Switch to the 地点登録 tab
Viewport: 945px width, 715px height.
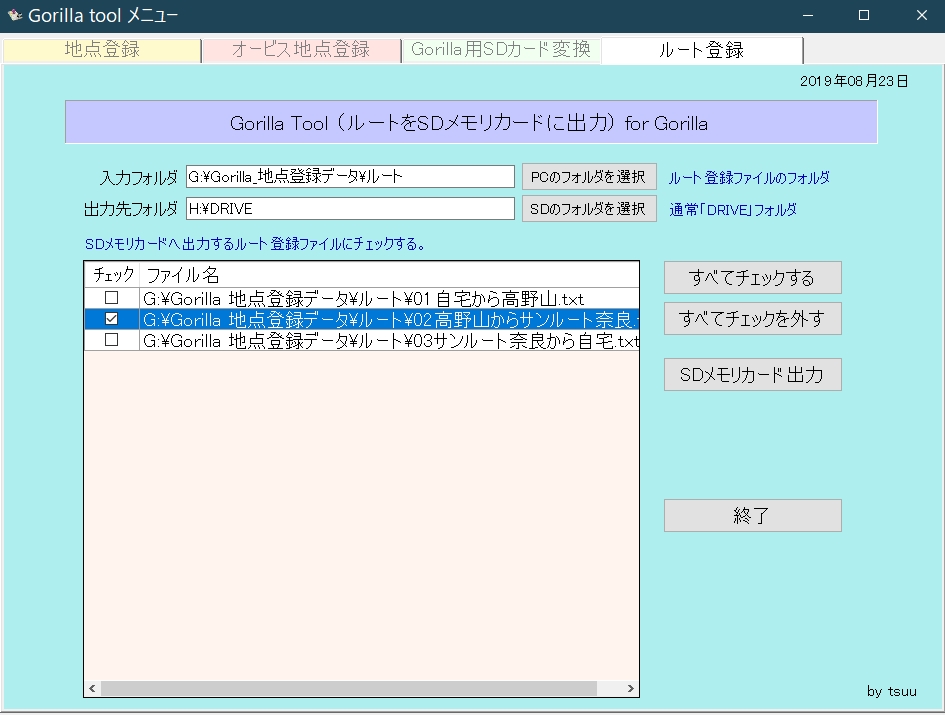click(x=101, y=50)
